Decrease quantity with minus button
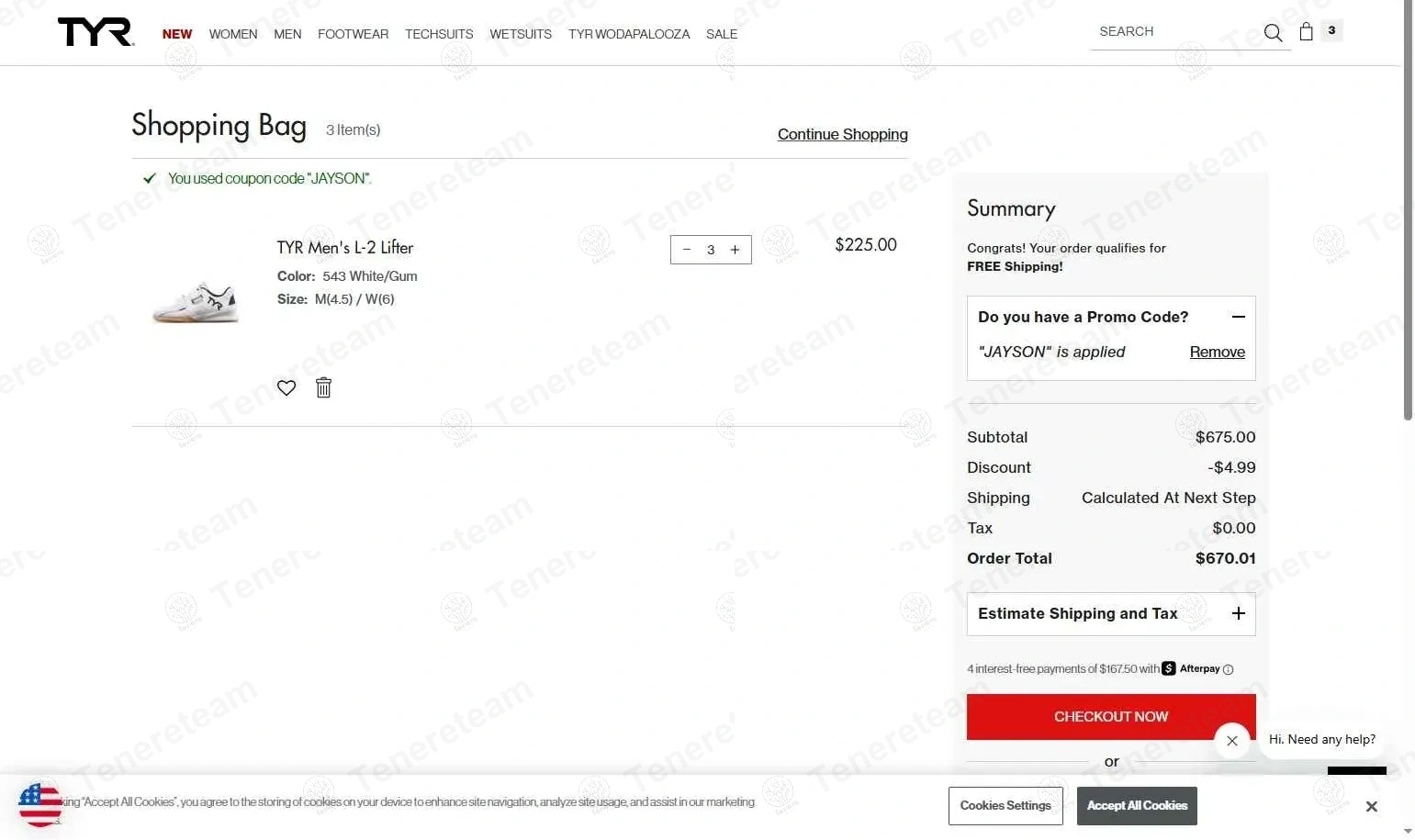 pos(687,250)
